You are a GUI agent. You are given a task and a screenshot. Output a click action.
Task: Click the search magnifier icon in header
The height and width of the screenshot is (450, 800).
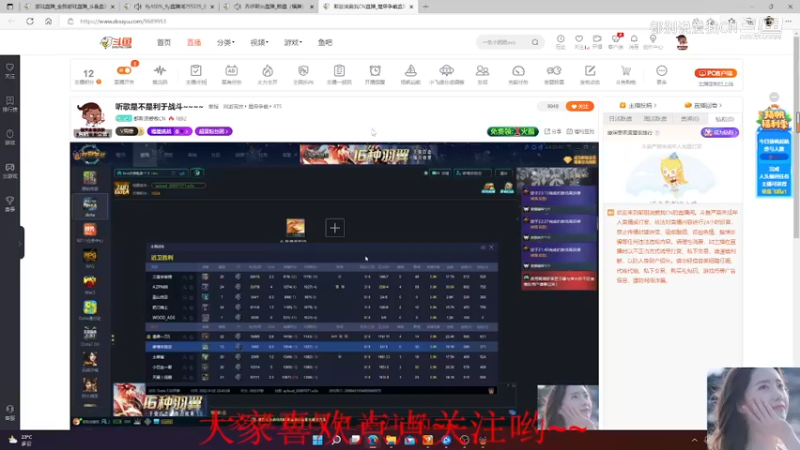pos(535,42)
